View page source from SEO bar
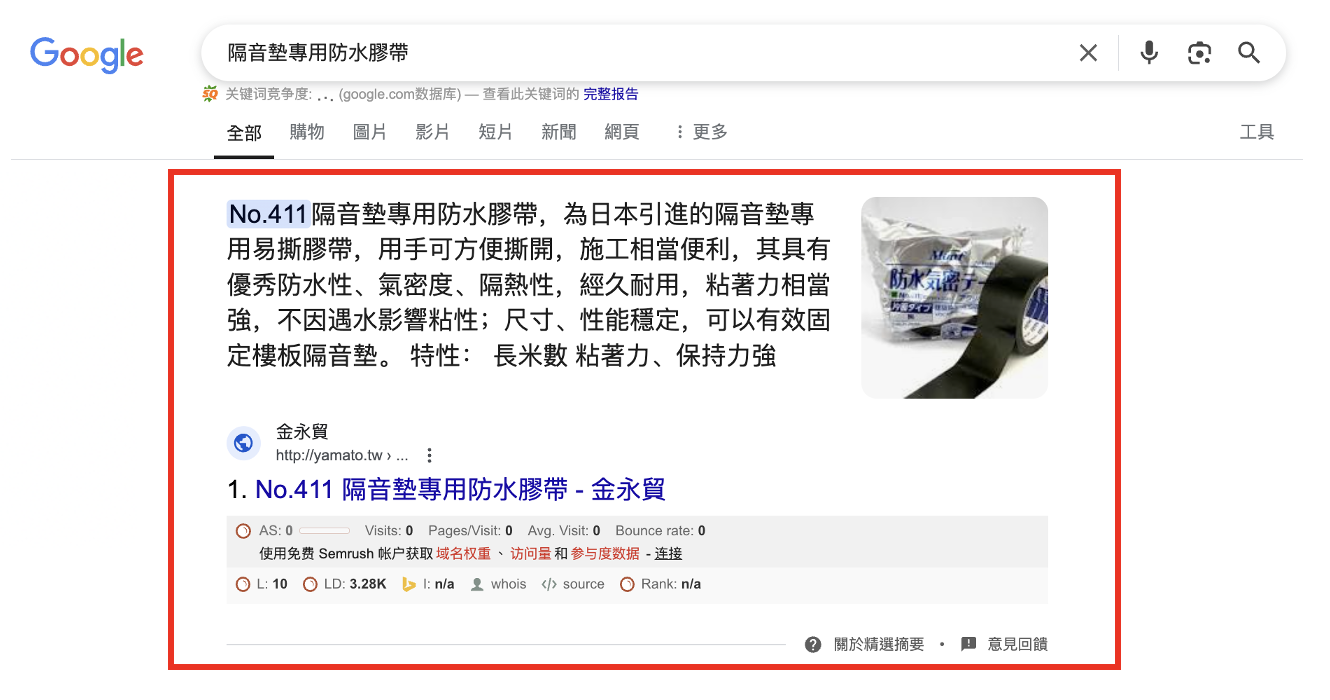The image size is (1330, 700). pos(573,584)
